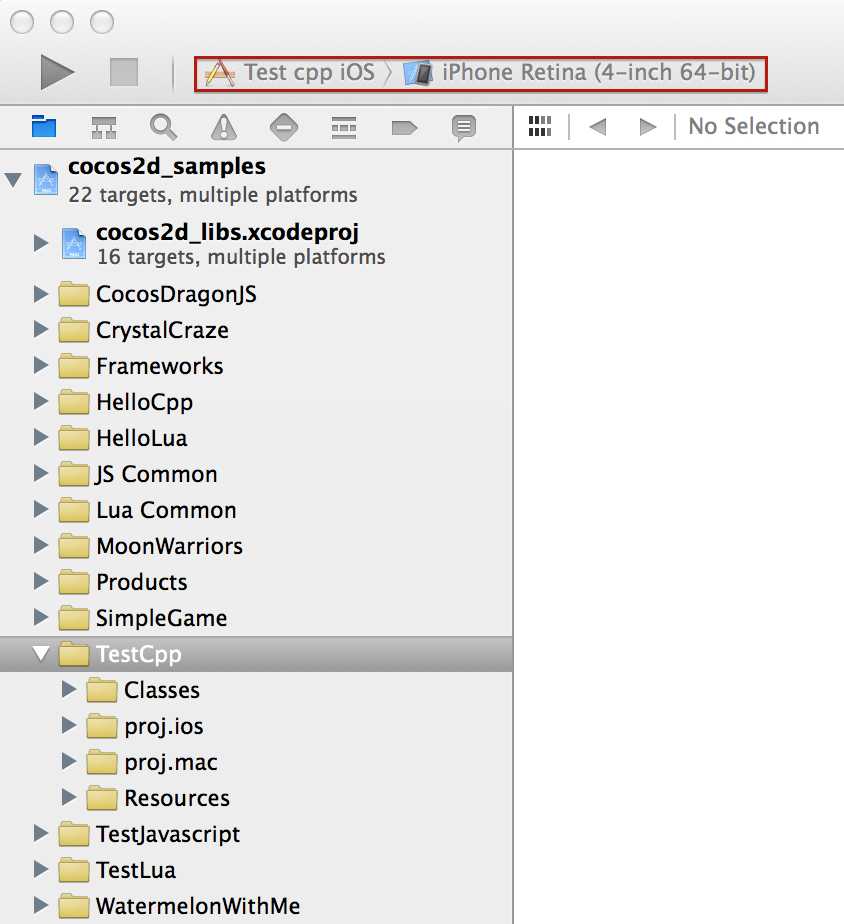Screen dimensions: 844x924
Task: Expand the TestJavascript folder
Action: (41, 833)
